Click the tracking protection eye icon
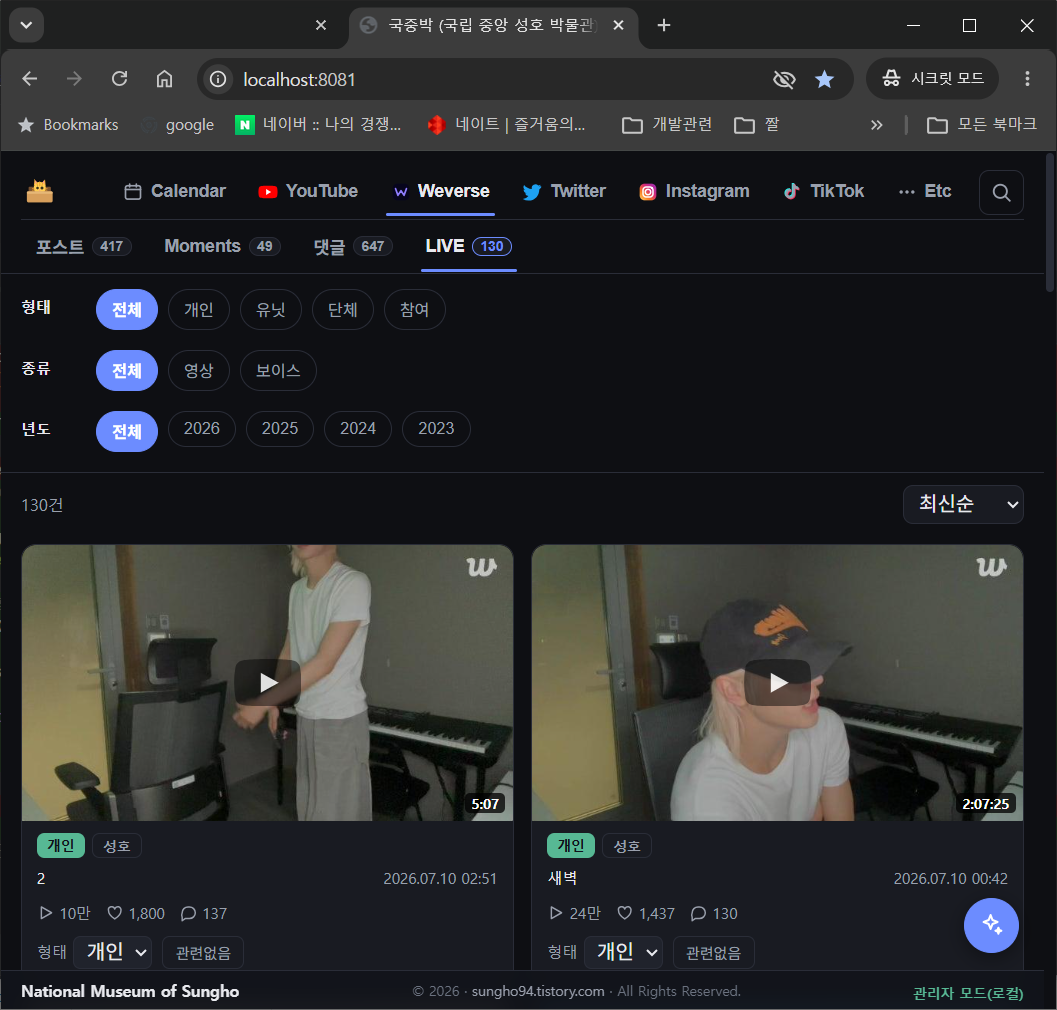Screen dimensions: 1057x1010 click(x=784, y=80)
